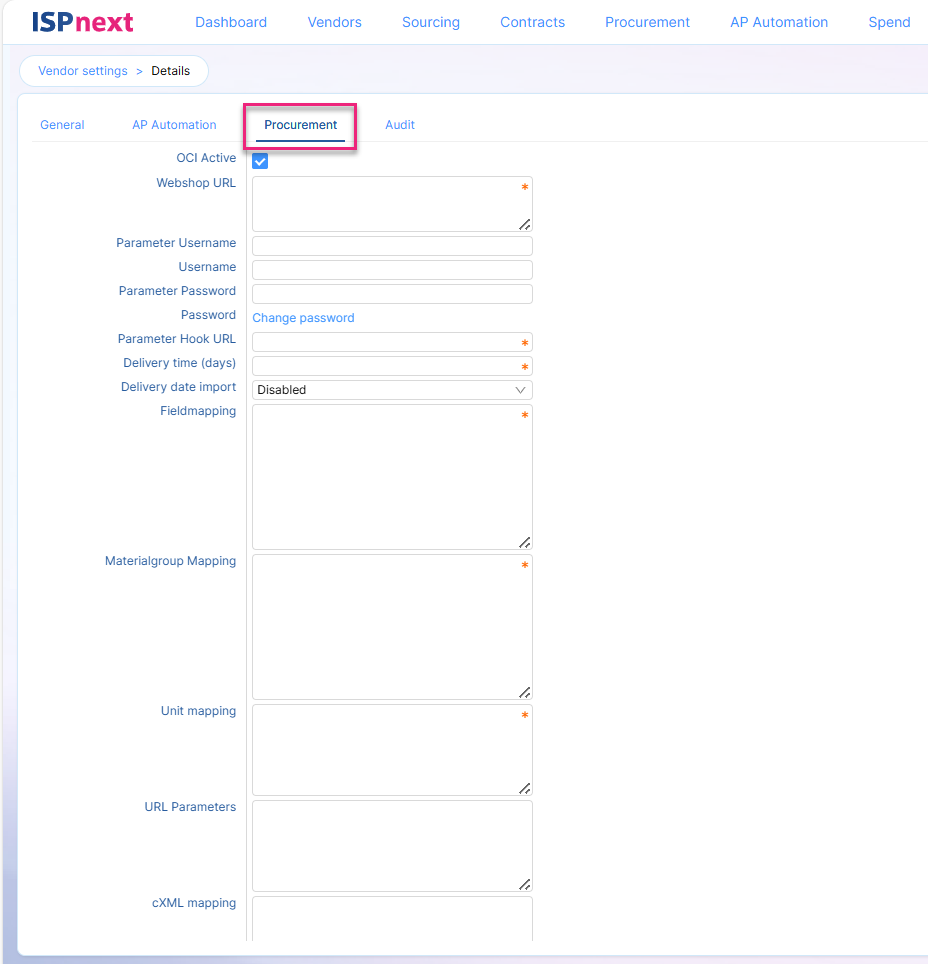Open the AP Automation settings tab

point(174,125)
